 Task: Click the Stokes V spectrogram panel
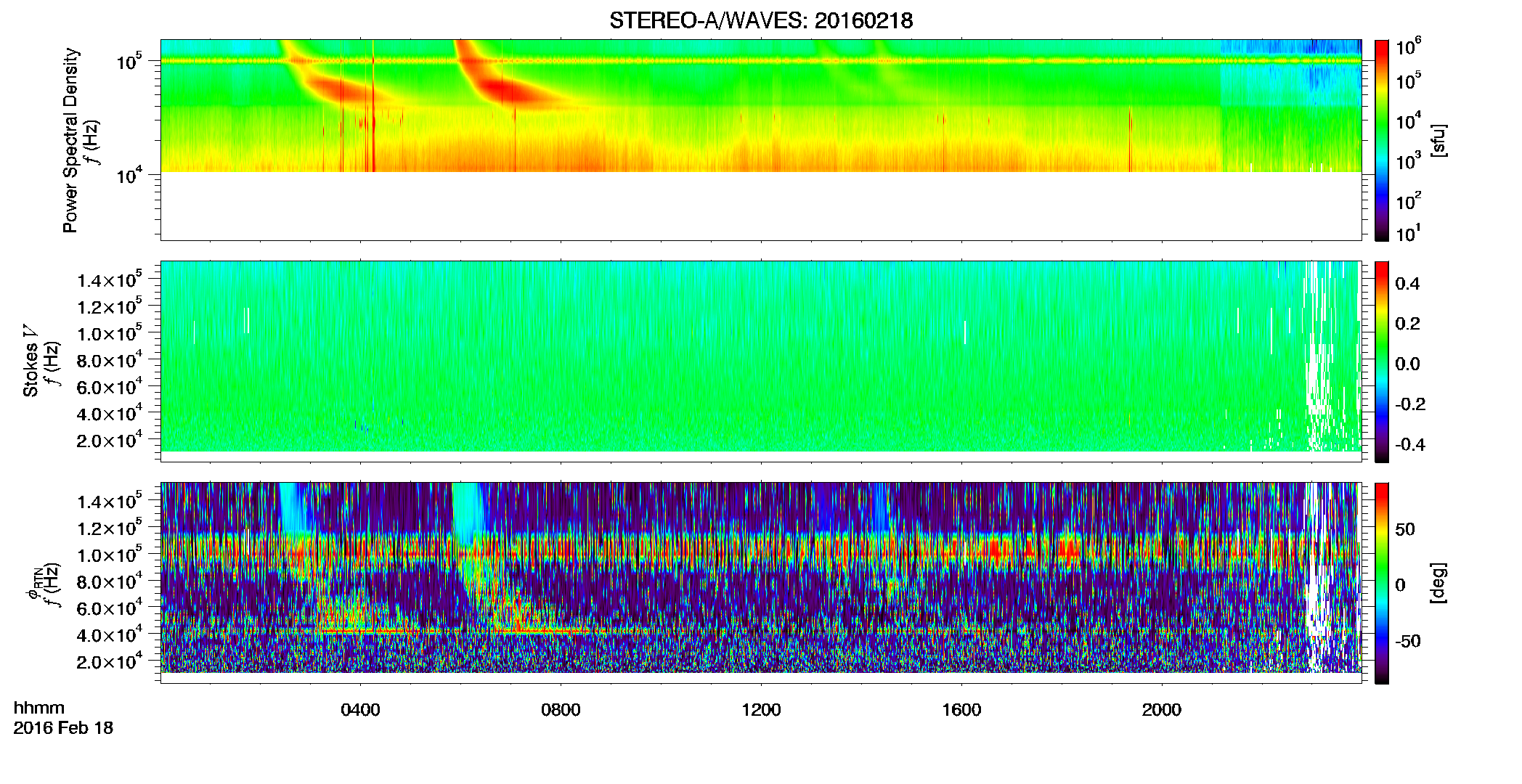(x=761, y=362)
